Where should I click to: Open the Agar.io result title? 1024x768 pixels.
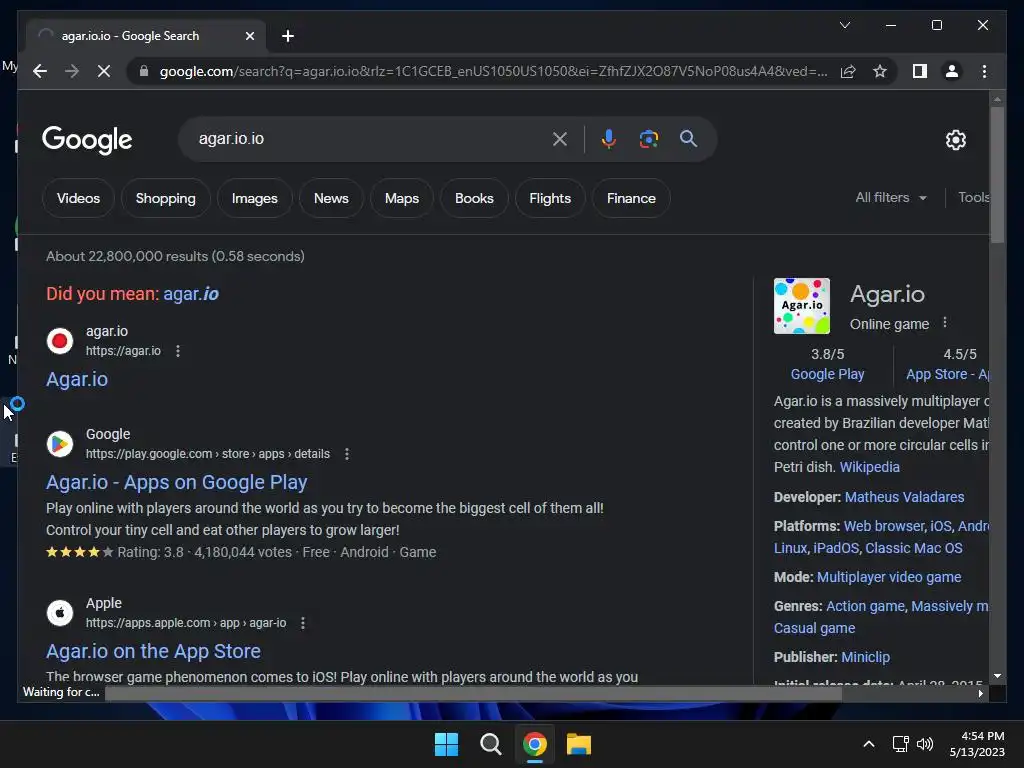pos(77,379)
